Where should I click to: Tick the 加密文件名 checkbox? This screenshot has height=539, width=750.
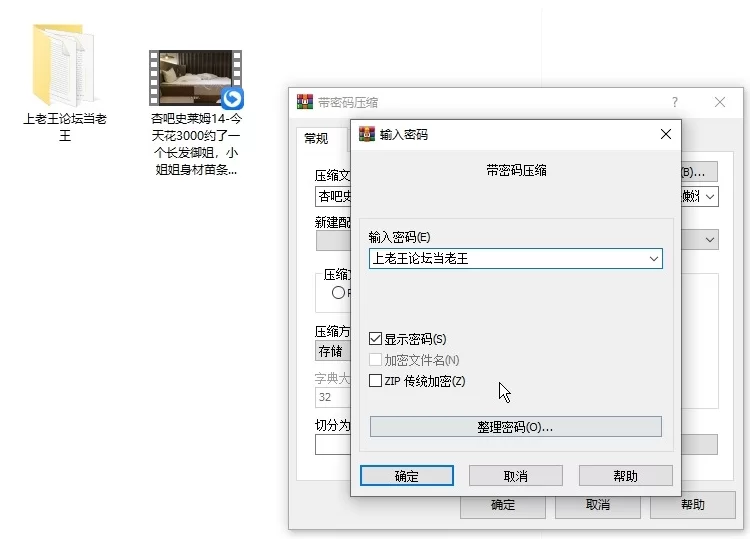coord(376,360)
